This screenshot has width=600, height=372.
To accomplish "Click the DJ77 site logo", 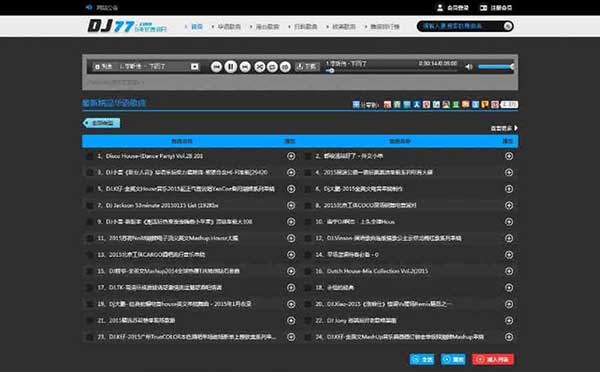I will pyautogui.click(x=126, y=26).
